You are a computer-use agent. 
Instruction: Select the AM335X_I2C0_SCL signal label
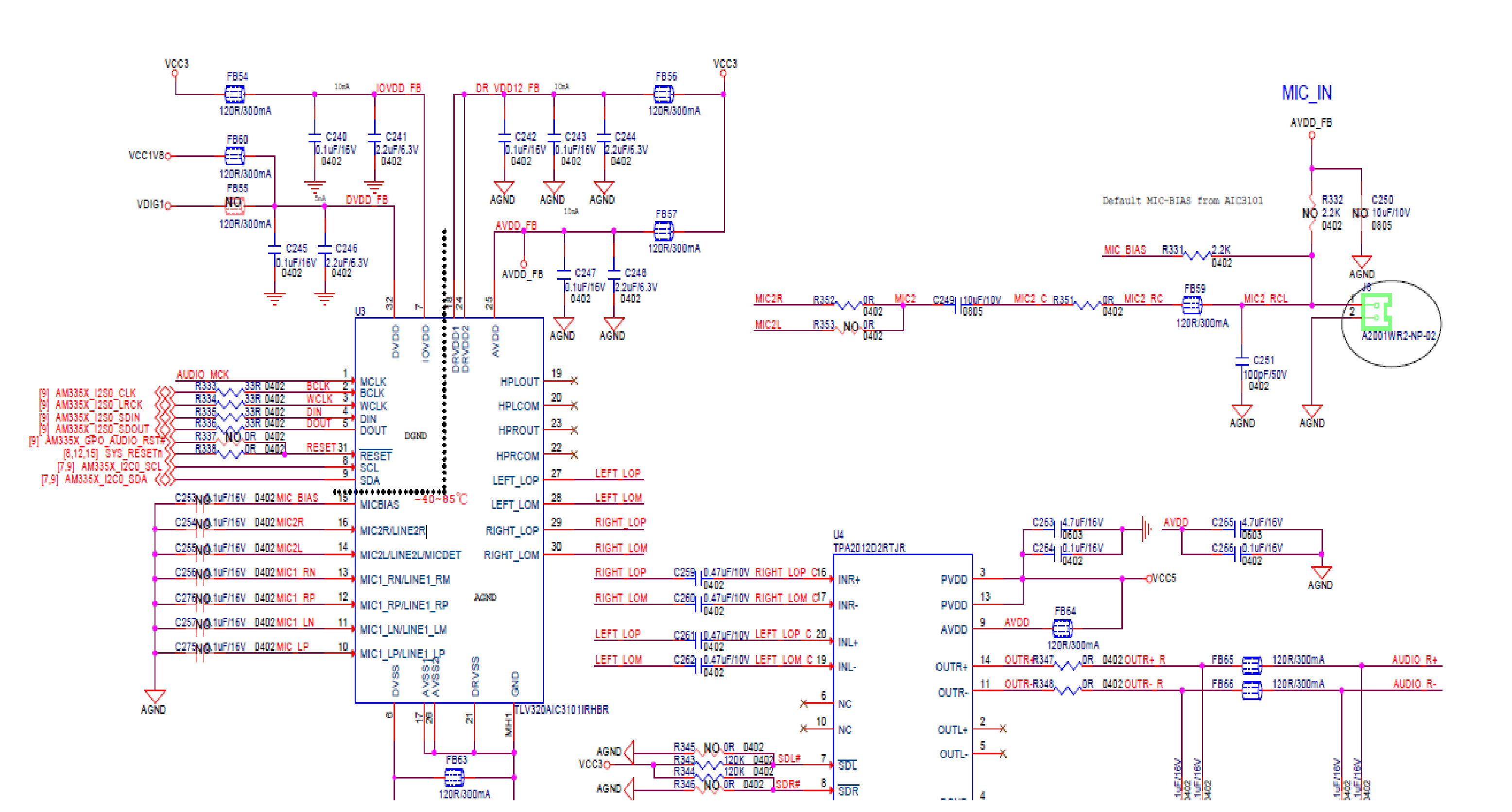pyautogui.click(x=121, y=466)
